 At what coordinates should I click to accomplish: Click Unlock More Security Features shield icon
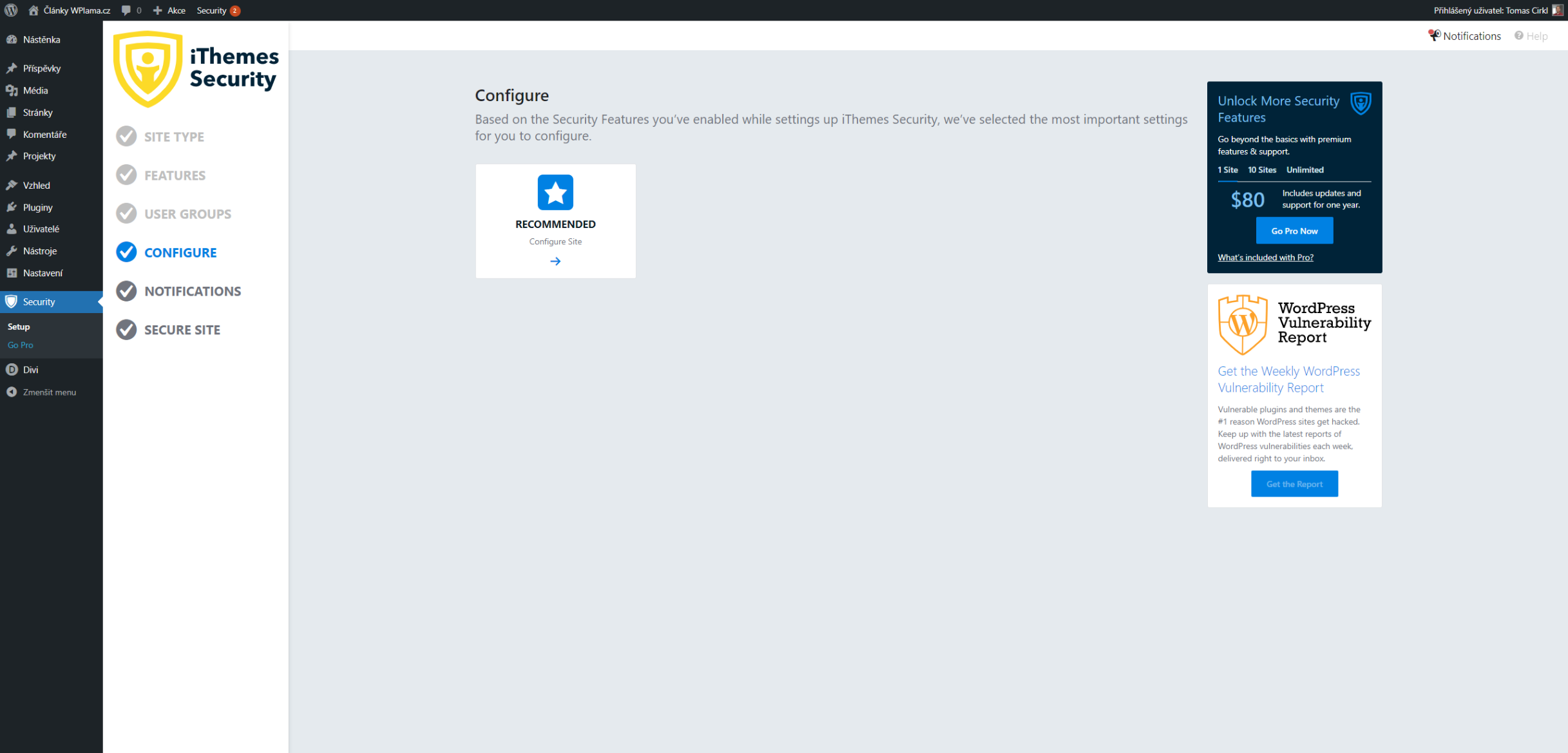click(1361, 103)
